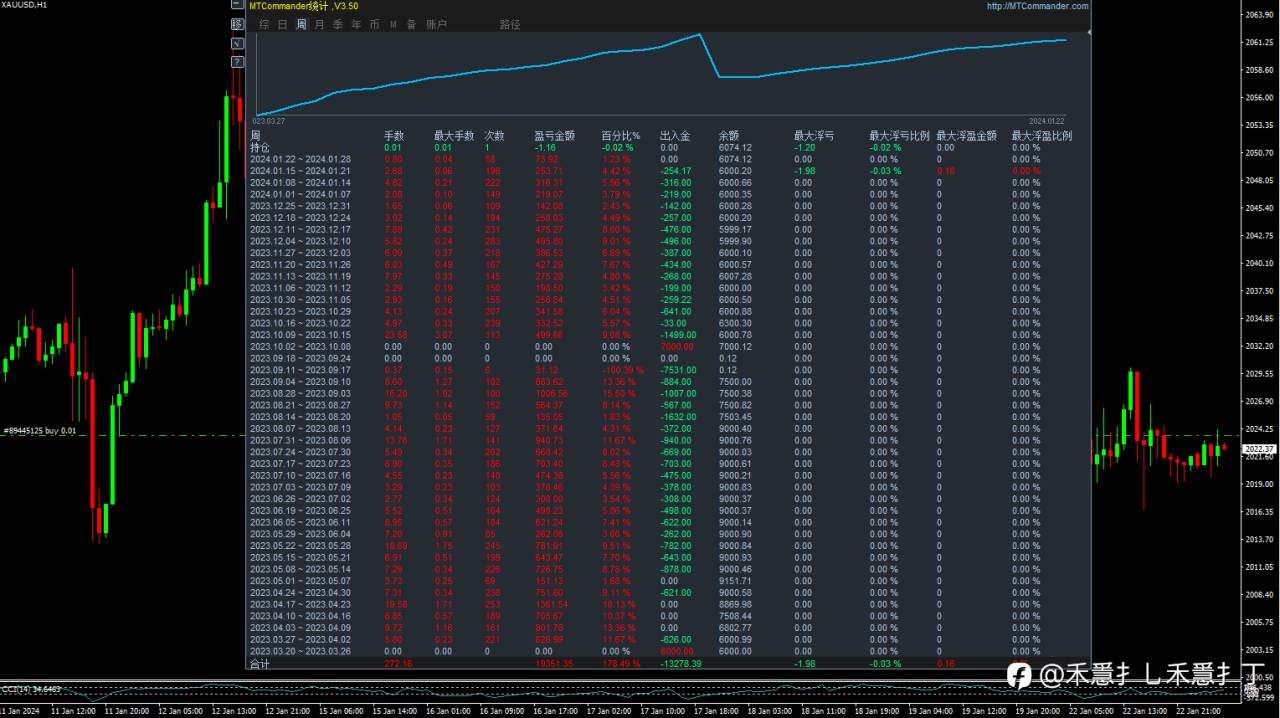The width and height of the screenshot is (1280, 718).
Task: Select the 2024.01.15 ~ 2024.01.21 week row
Action: pyautogui.click(x=668, y=171)
